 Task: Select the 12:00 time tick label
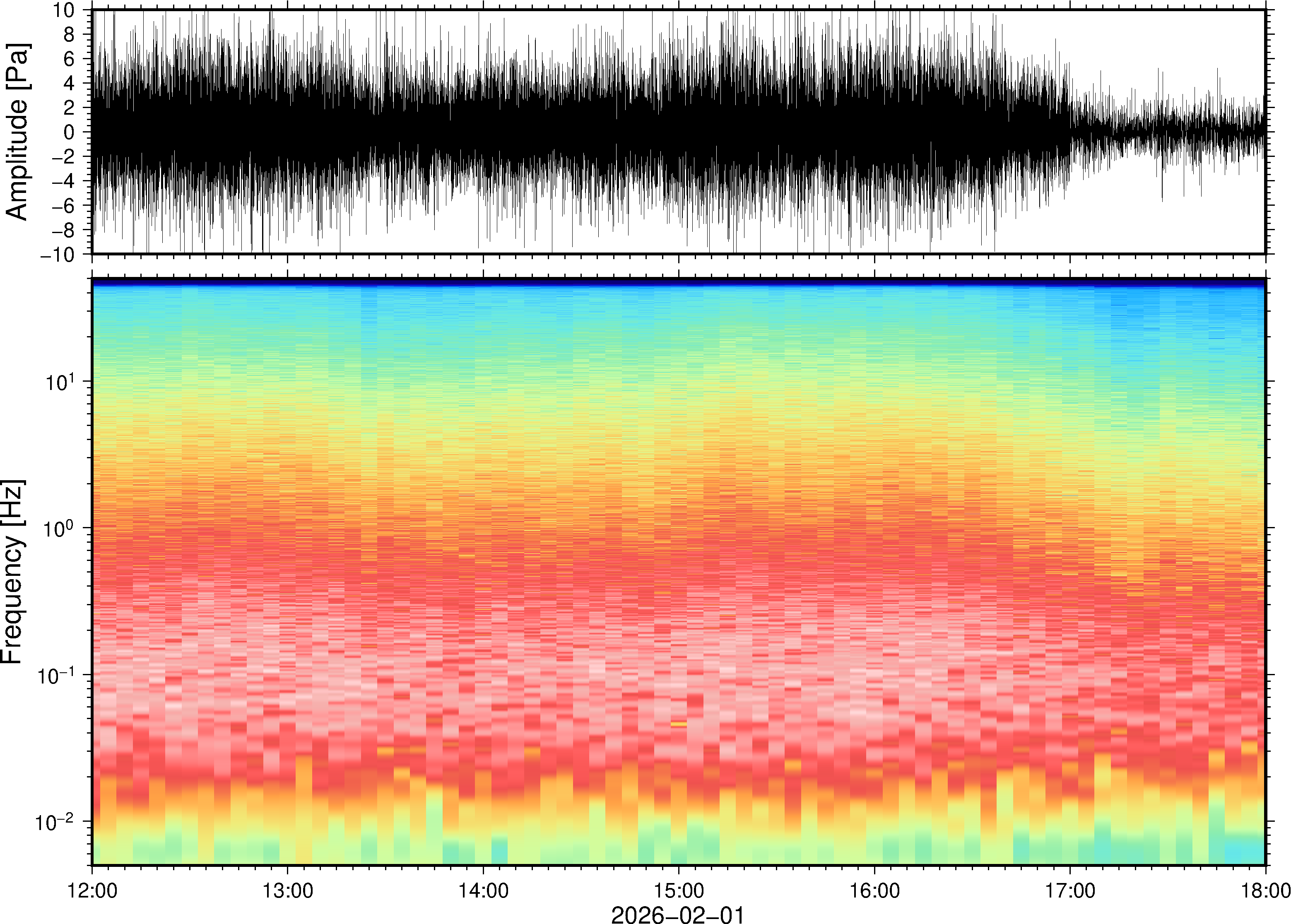[x=92, y=890]
